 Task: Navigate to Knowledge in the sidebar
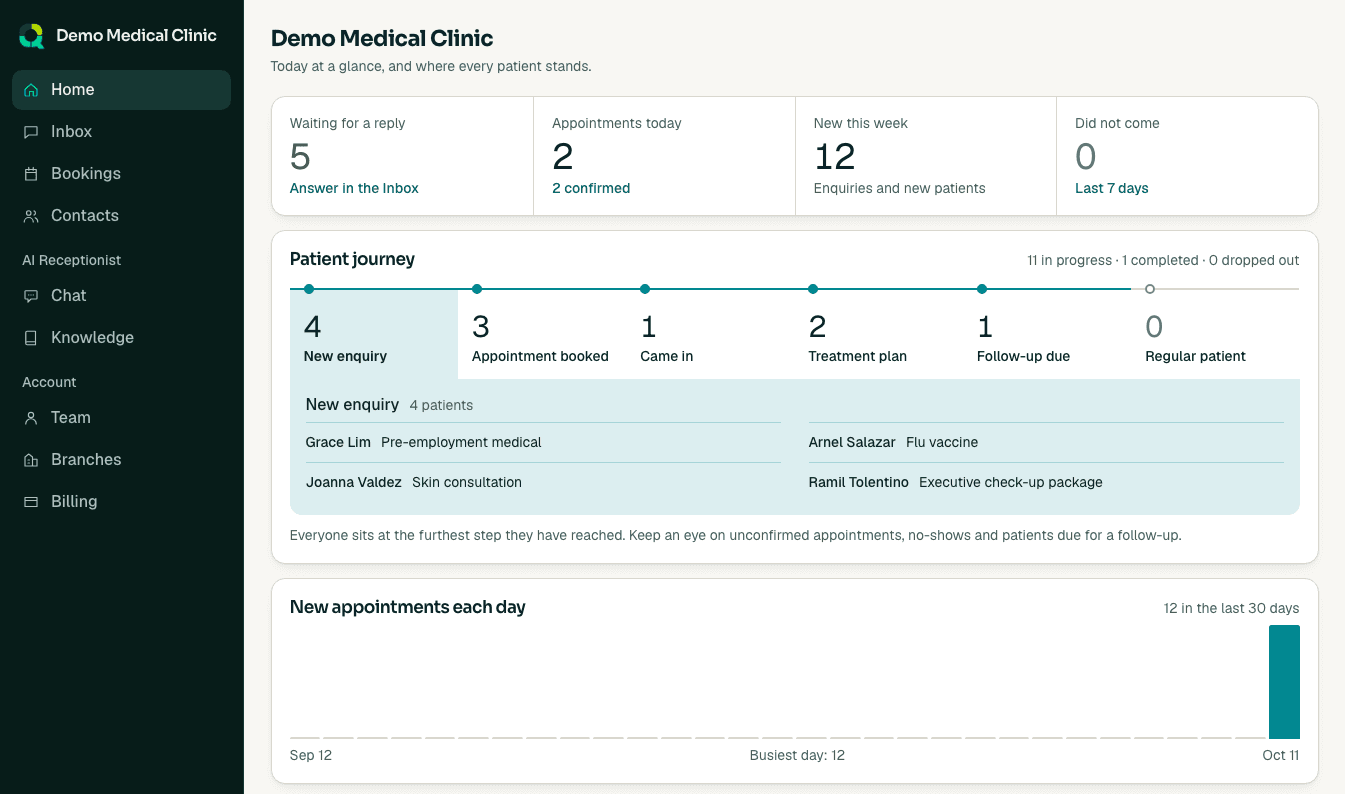tap(121, 338)
